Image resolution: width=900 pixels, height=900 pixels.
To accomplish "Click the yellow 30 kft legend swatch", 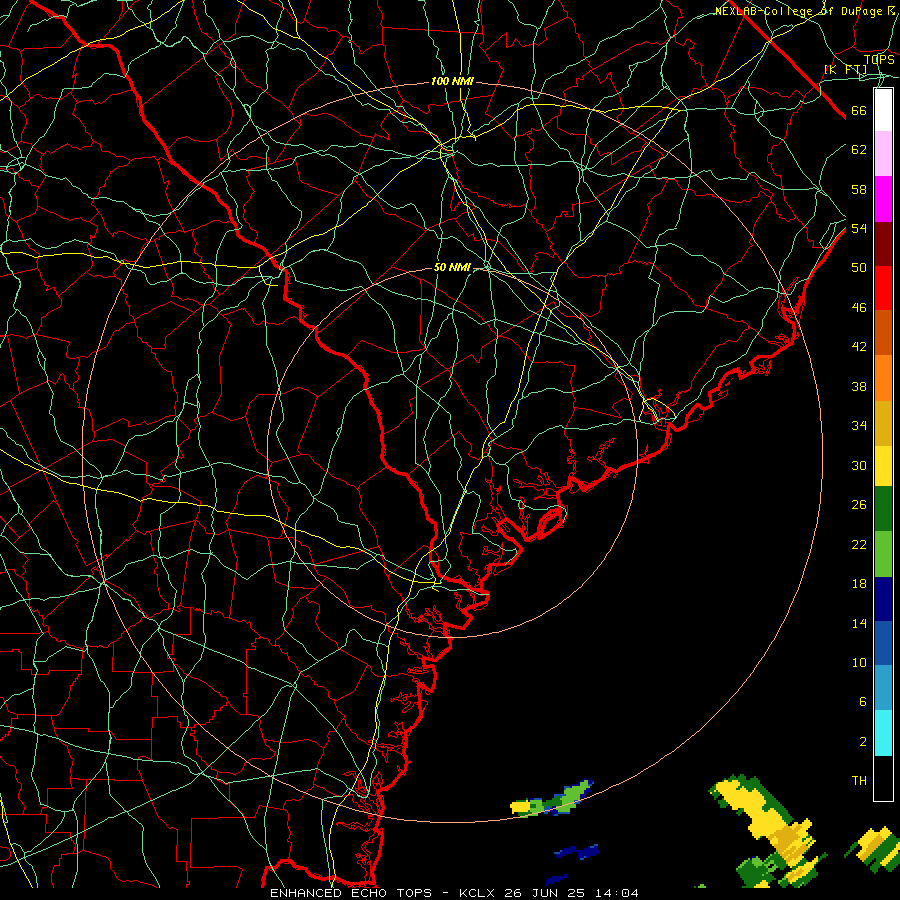I will pyautogui.click(x=883, y=466).
